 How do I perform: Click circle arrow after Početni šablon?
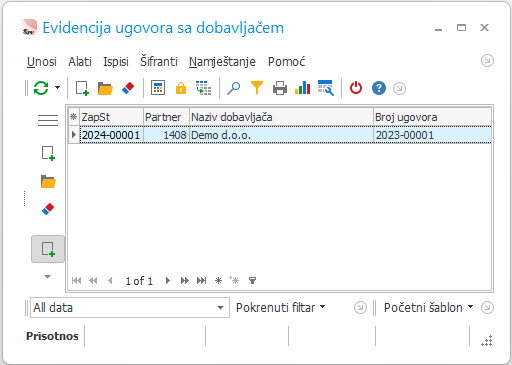(487, 308)
